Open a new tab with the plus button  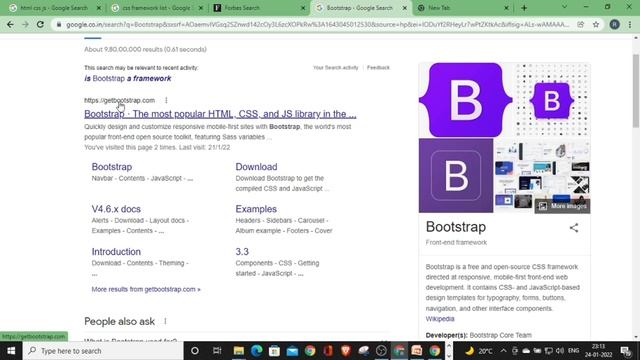(524, 8)
